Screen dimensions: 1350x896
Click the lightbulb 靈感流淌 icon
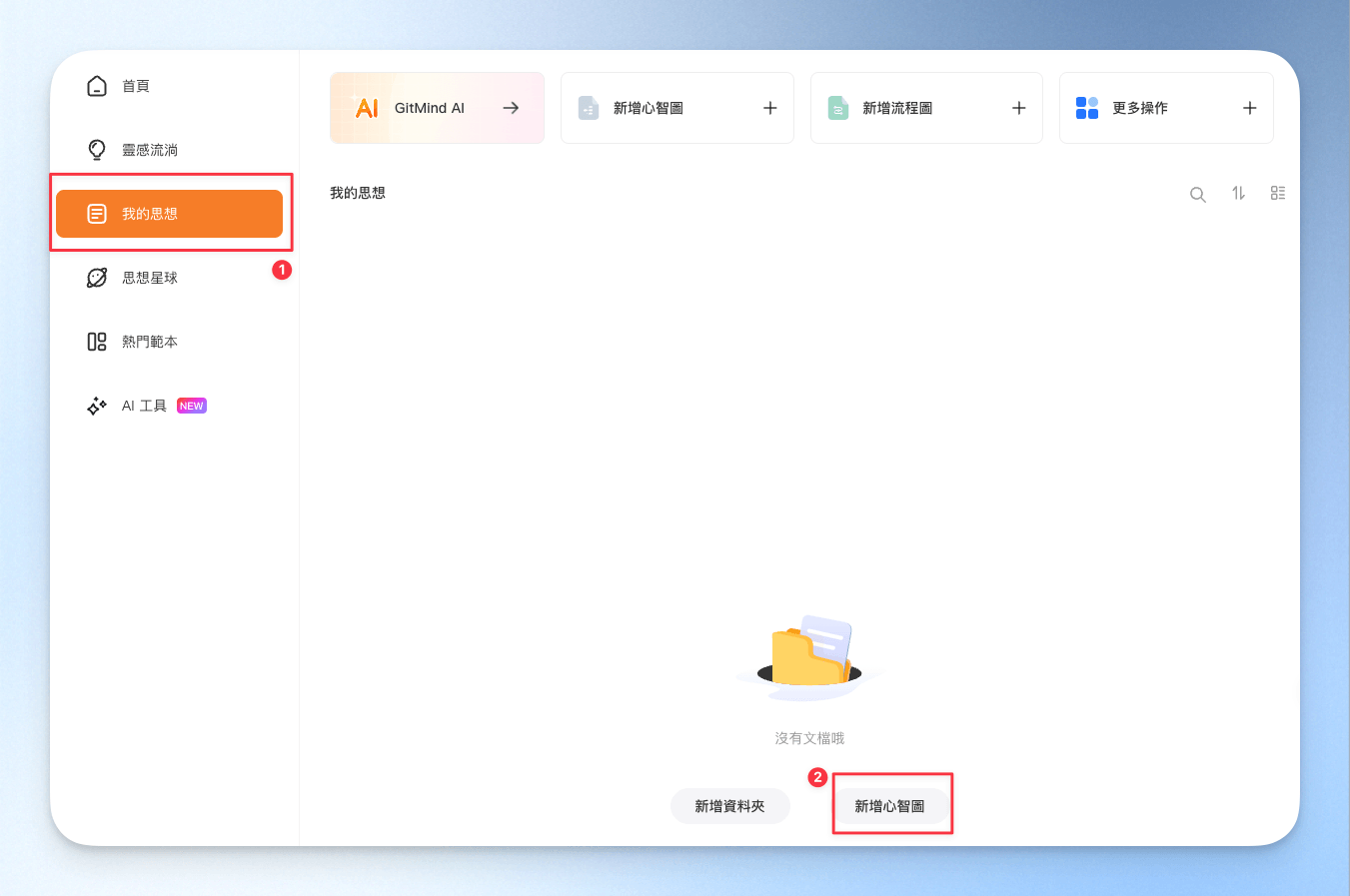pos(97,150)
